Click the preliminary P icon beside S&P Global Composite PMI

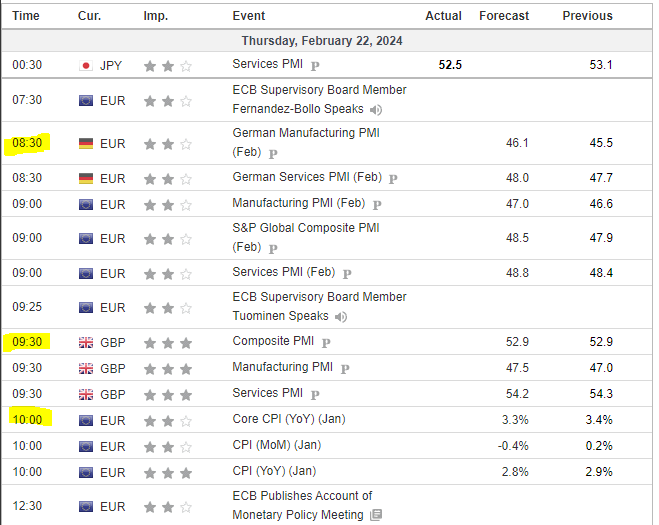coord(272,247)
